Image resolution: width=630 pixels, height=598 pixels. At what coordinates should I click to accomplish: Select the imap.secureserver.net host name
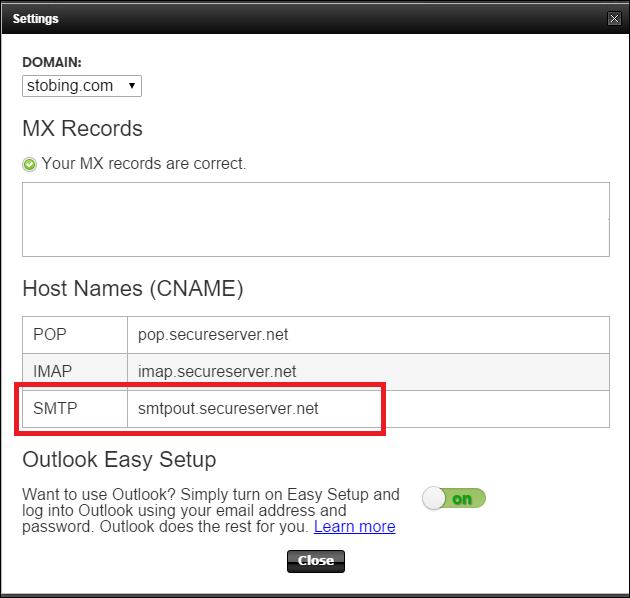tap(217, 372)
